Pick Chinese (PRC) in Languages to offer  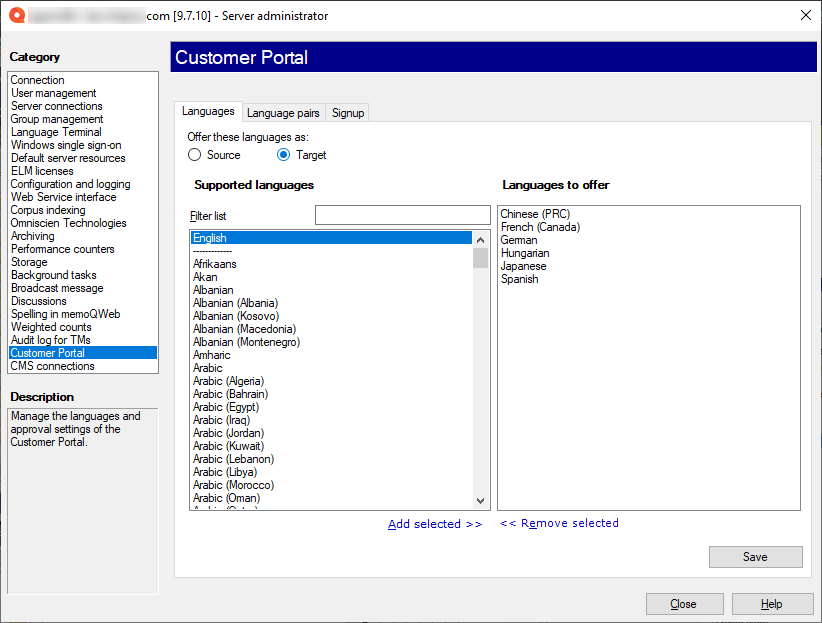[x=535, y=214]
